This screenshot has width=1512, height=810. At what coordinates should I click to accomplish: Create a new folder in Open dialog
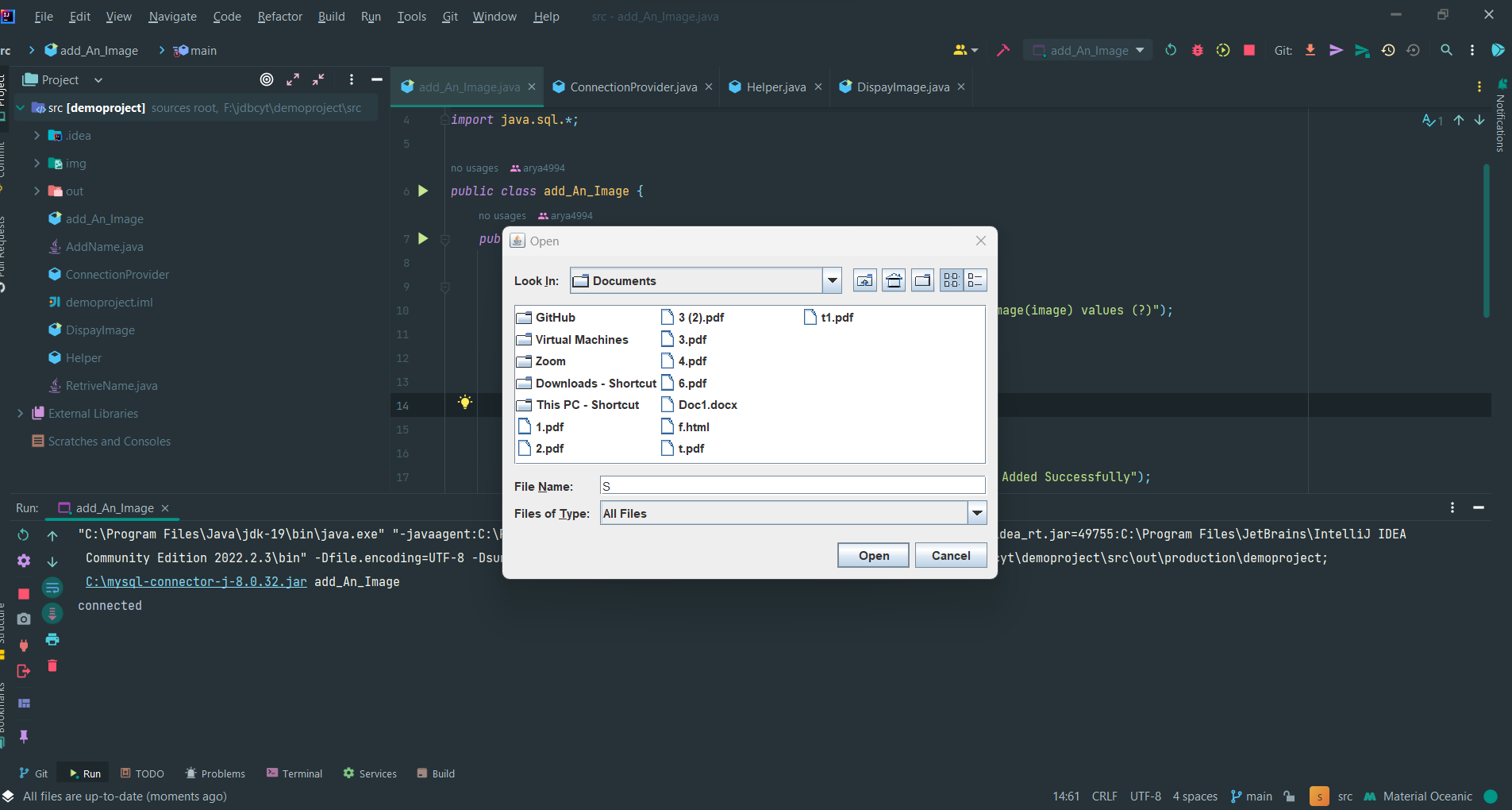922,280
